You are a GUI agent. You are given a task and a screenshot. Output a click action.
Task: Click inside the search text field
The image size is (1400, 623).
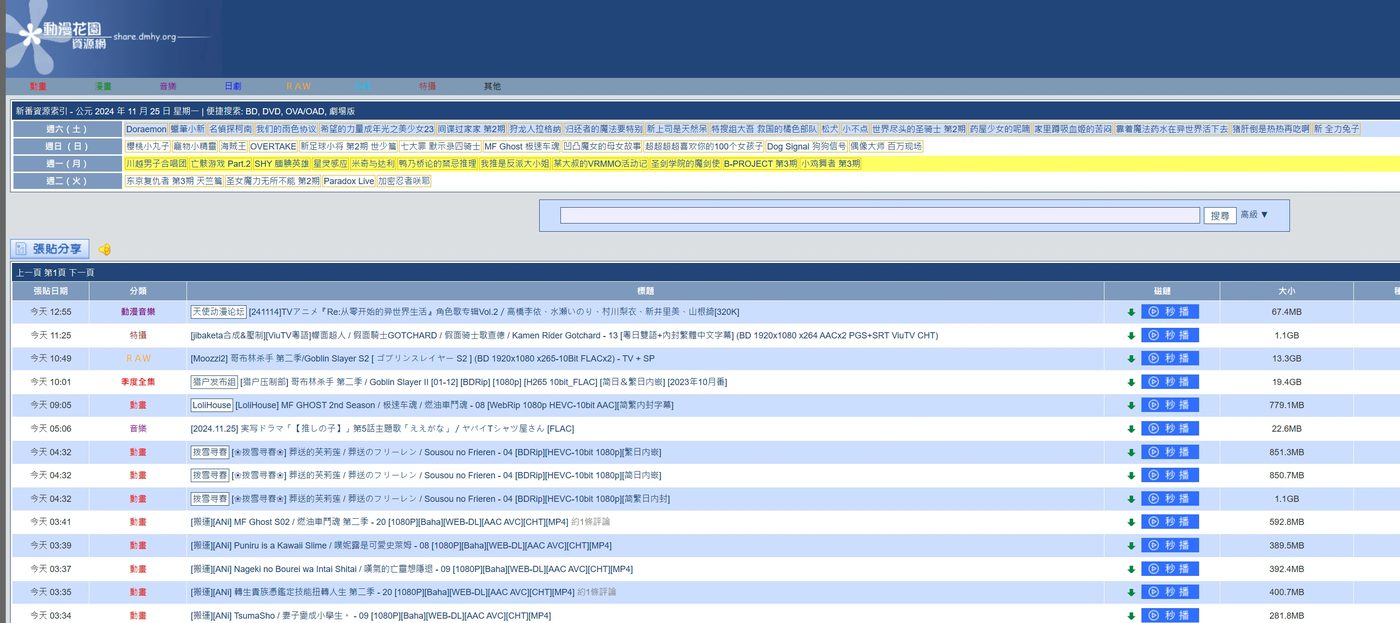click(x=879, y=215)
